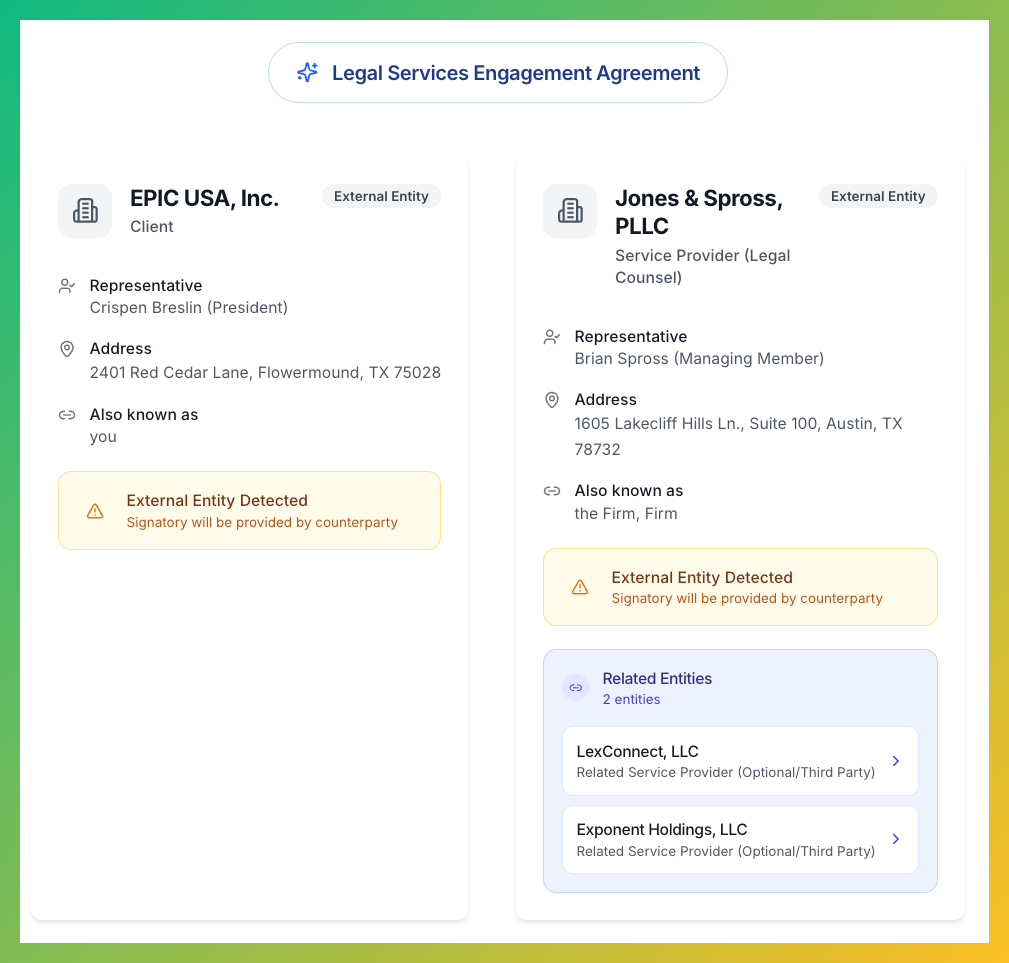Click the warning triangle in the Jones & Spross alert

tap(580, 587)
